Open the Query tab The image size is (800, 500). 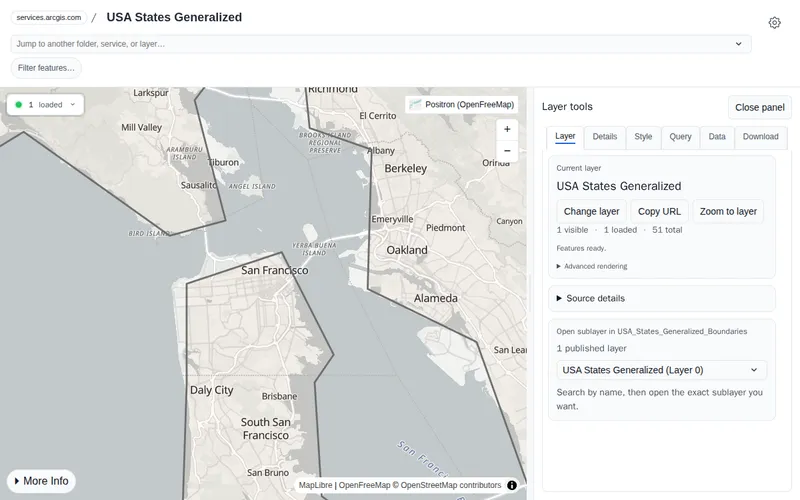click(680, 137)
